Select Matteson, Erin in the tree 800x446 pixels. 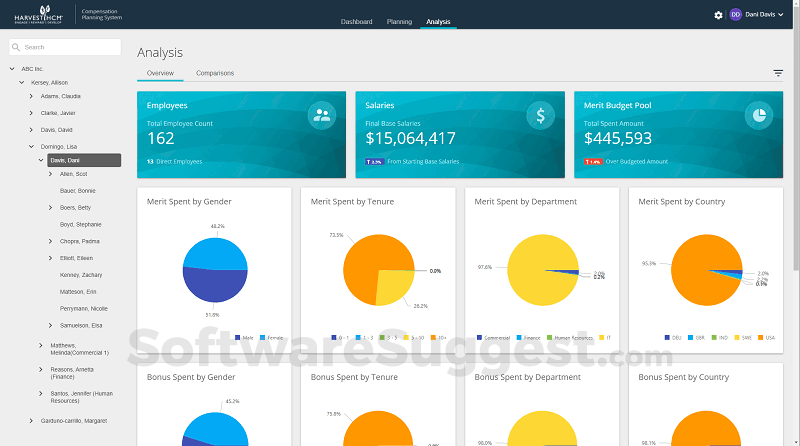pos(78,292)
